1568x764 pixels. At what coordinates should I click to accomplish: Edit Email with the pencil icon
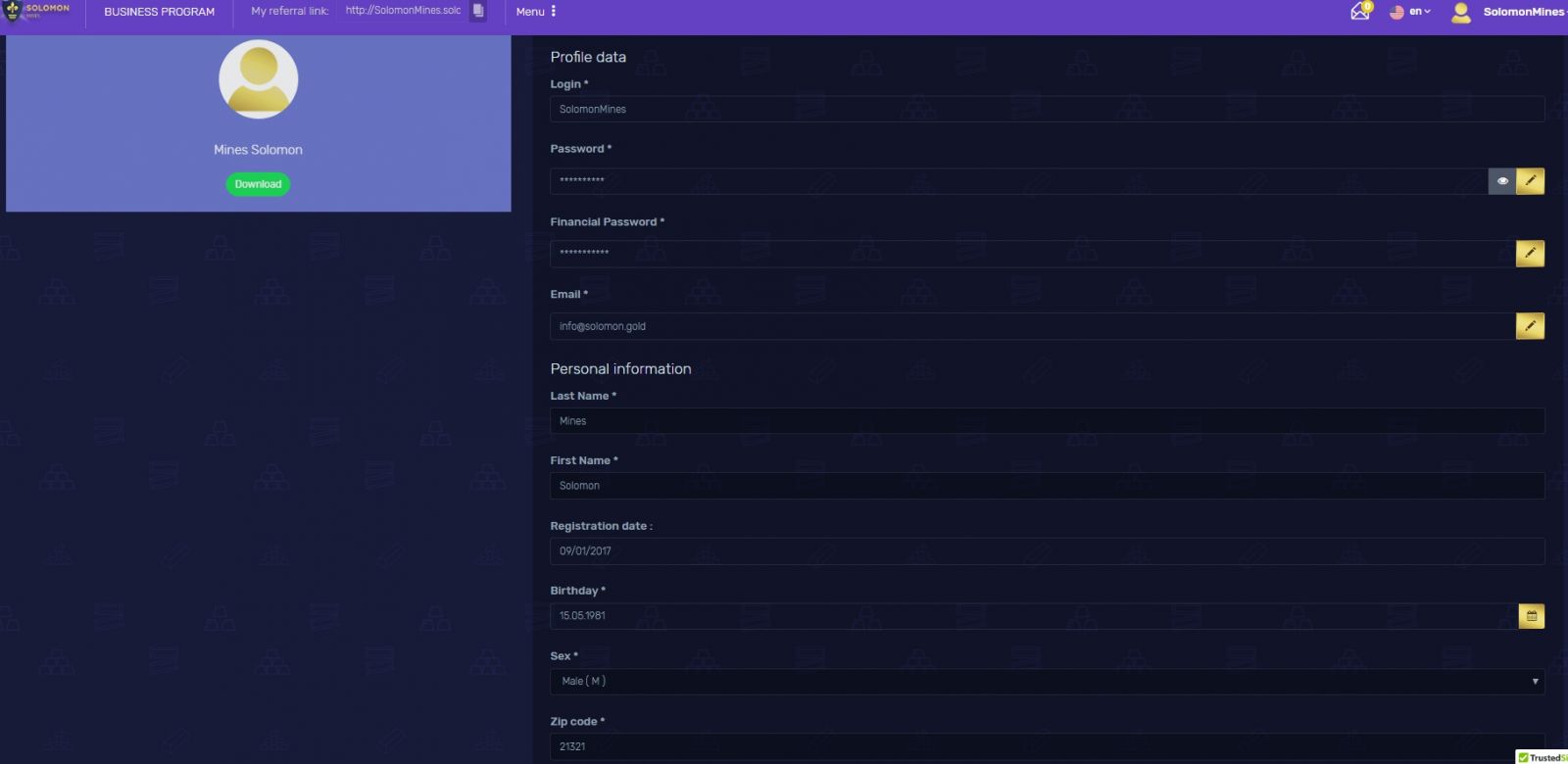[1530, 326]
